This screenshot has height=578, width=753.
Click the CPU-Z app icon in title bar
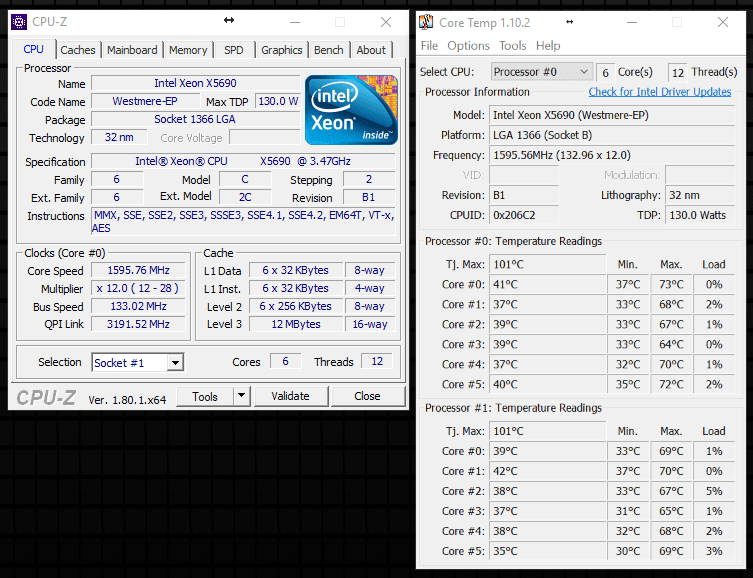19,22
